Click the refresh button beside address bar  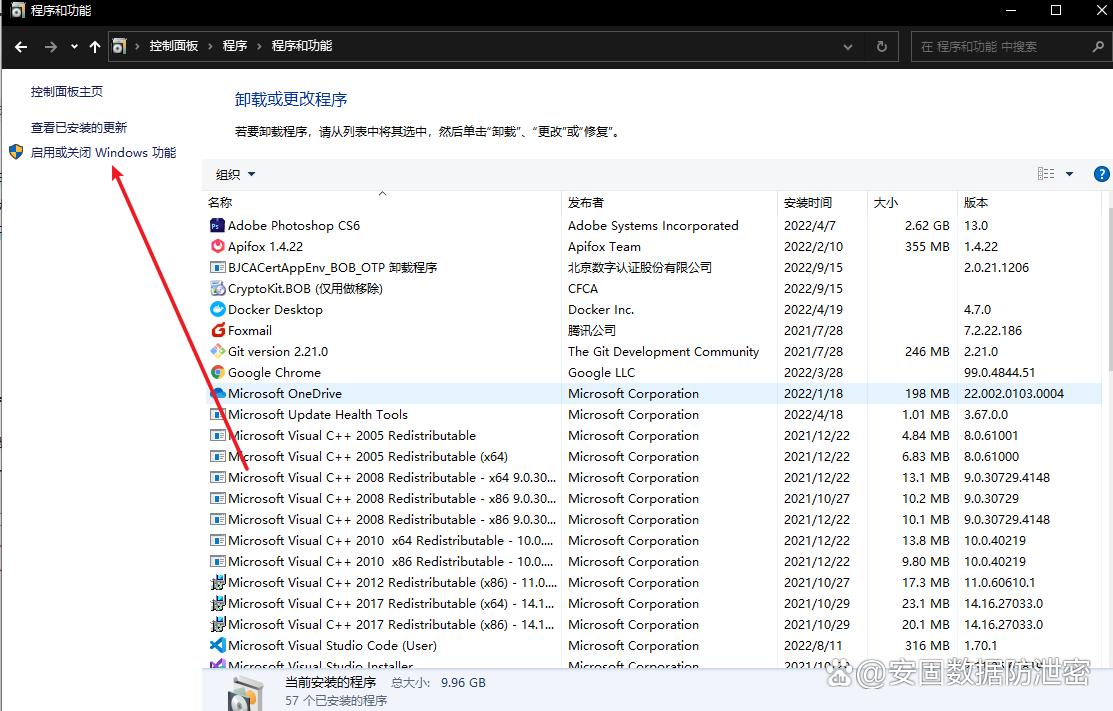pos(881,46)
